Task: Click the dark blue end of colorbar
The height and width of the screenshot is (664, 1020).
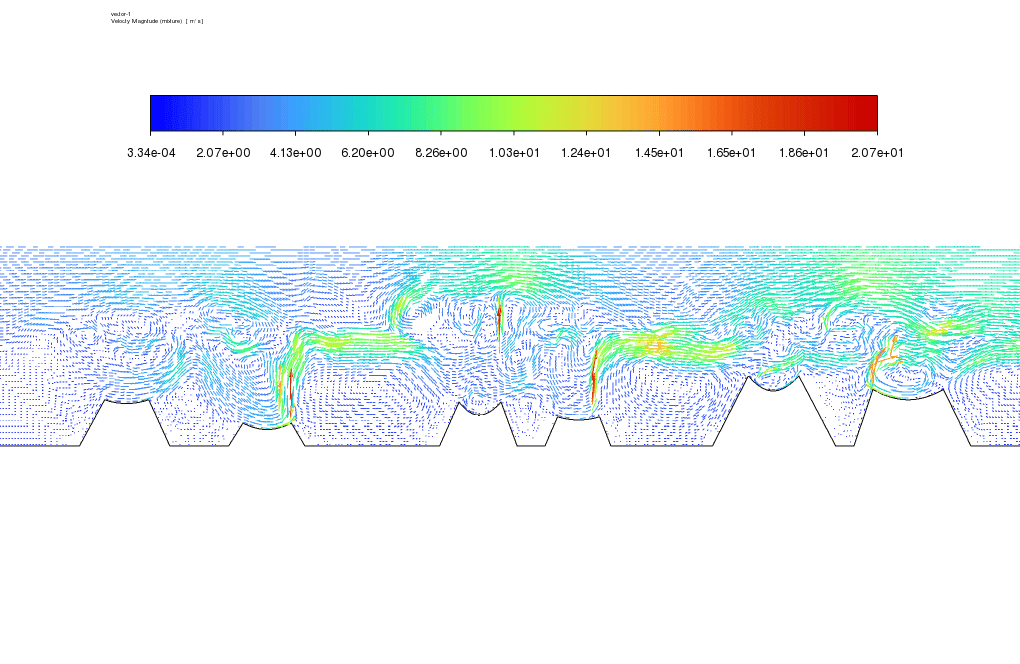Action: tap(160, 113)
